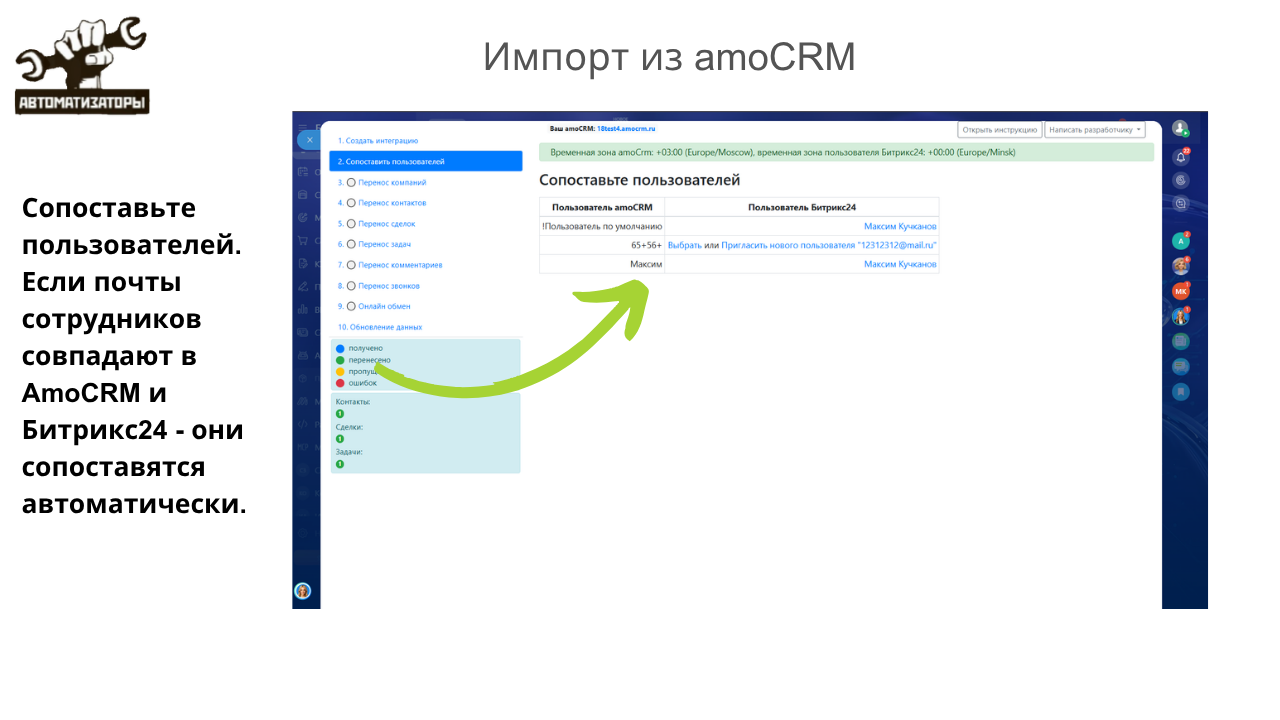Toggle the radio circle beside Перенос сделок
The height and width of the screenshot is (720, 1280).
(351, 224)
